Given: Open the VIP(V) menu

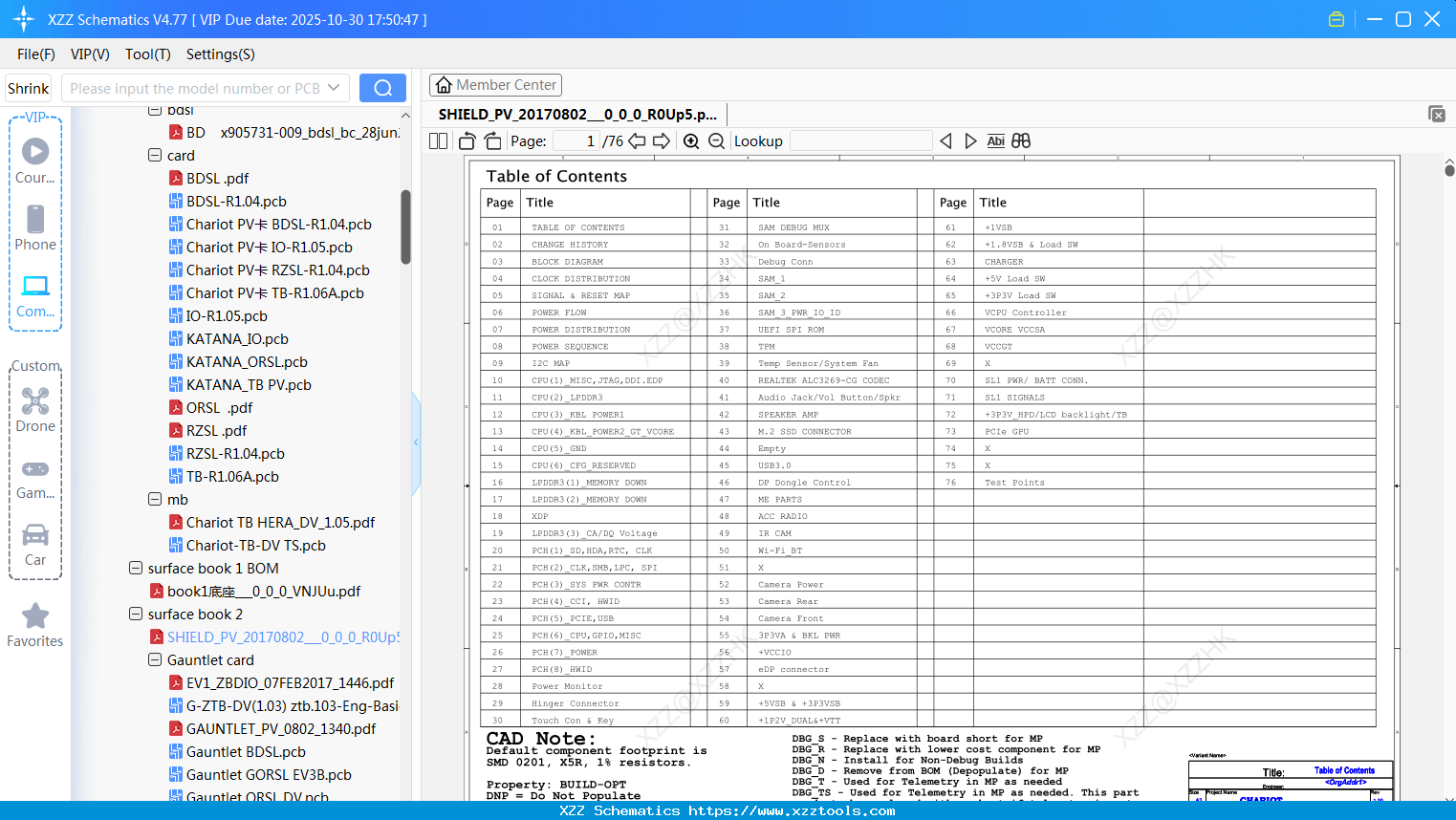Looking at the screenshot, I should click(x=90, y=54).
